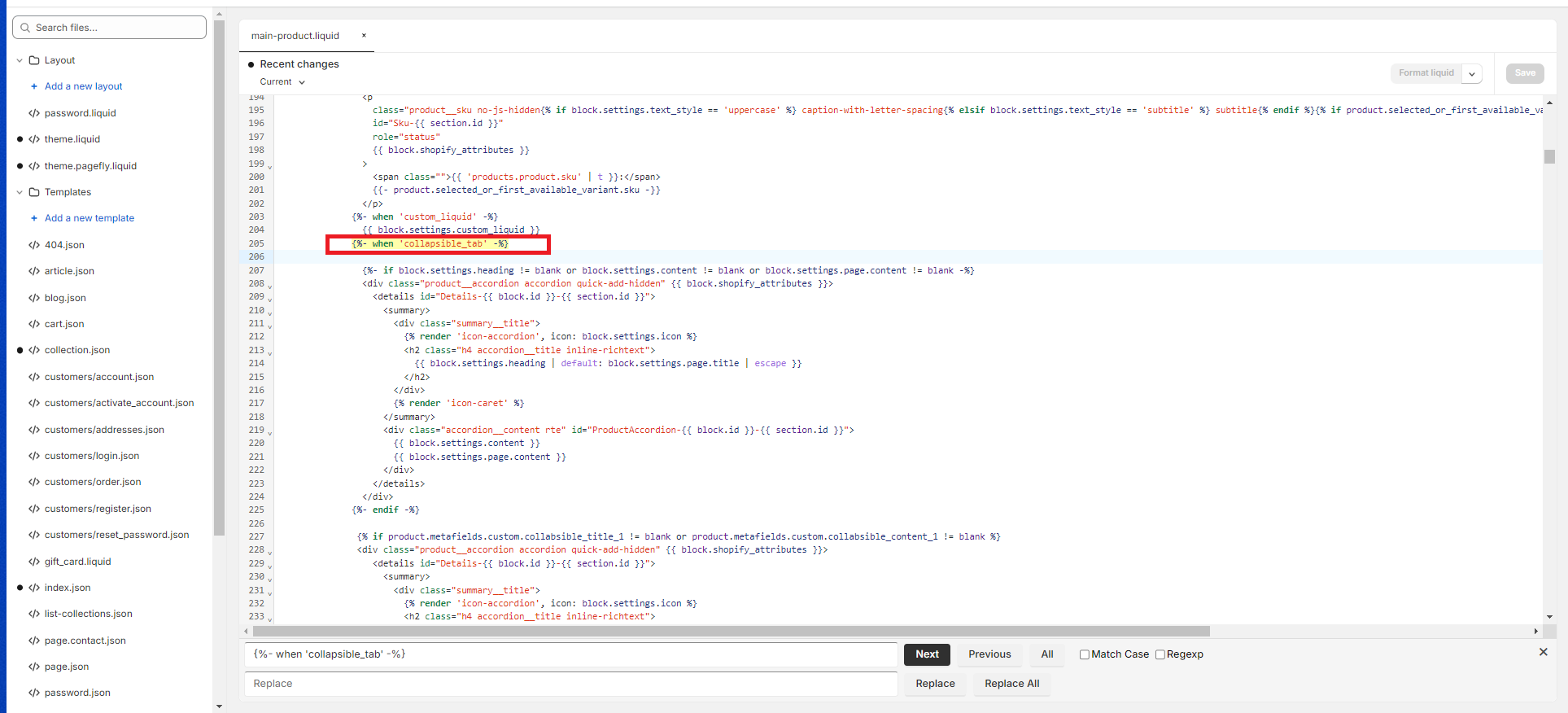Image resolution: width=1568 pixels, height=713 pixels.
Task: Collapse the Layout folder chevron
Action: click(x=20, y=60)
